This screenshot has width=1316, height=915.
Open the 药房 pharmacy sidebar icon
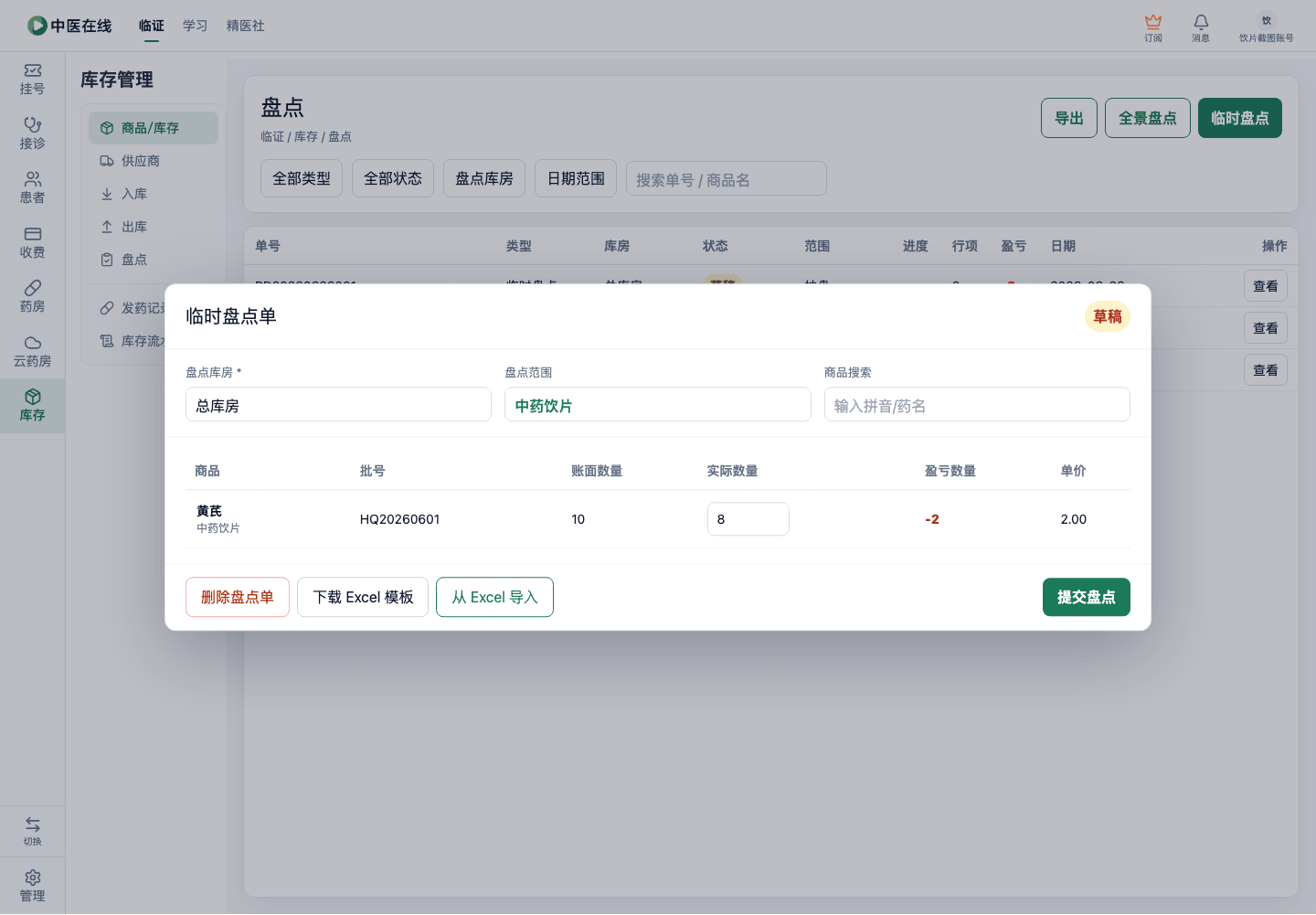32,297
